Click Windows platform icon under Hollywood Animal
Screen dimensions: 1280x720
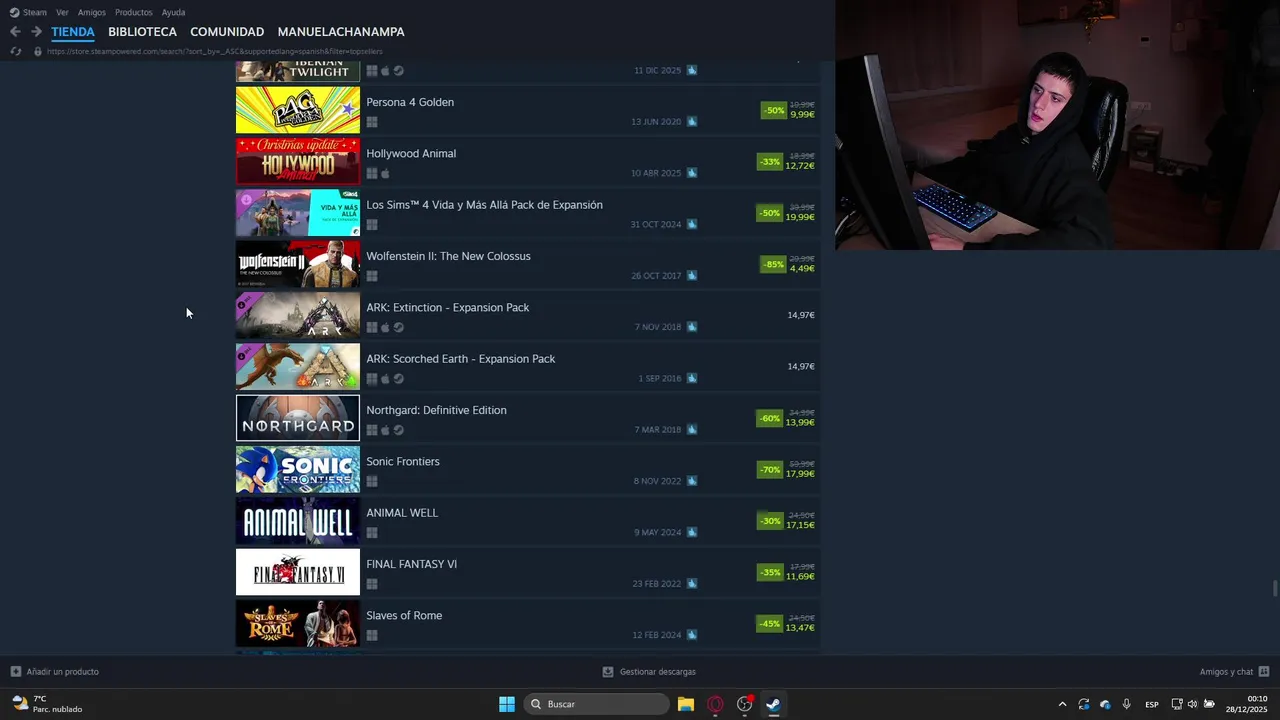pos(372,173)
